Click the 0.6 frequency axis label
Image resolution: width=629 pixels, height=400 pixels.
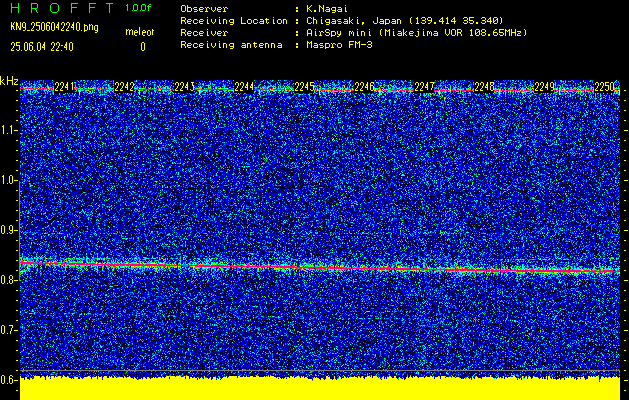[x=8, y=380]
